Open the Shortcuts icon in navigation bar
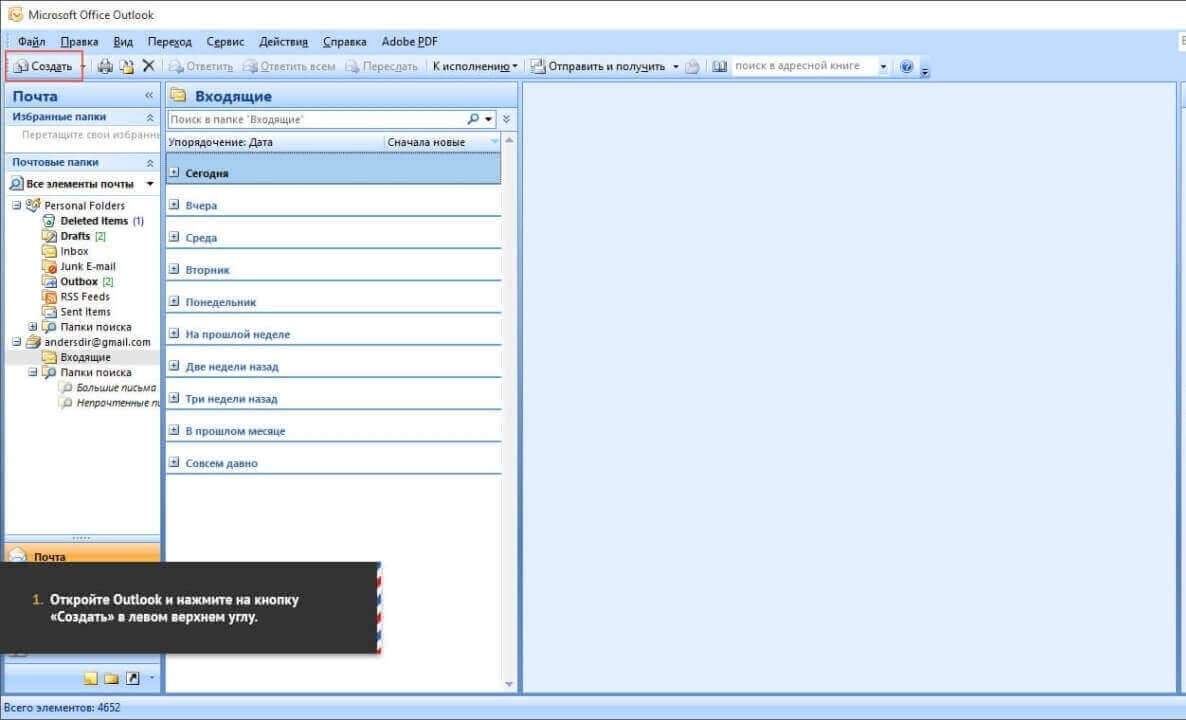The width and height of the screenshot is (1186, 720). point(132,678)
